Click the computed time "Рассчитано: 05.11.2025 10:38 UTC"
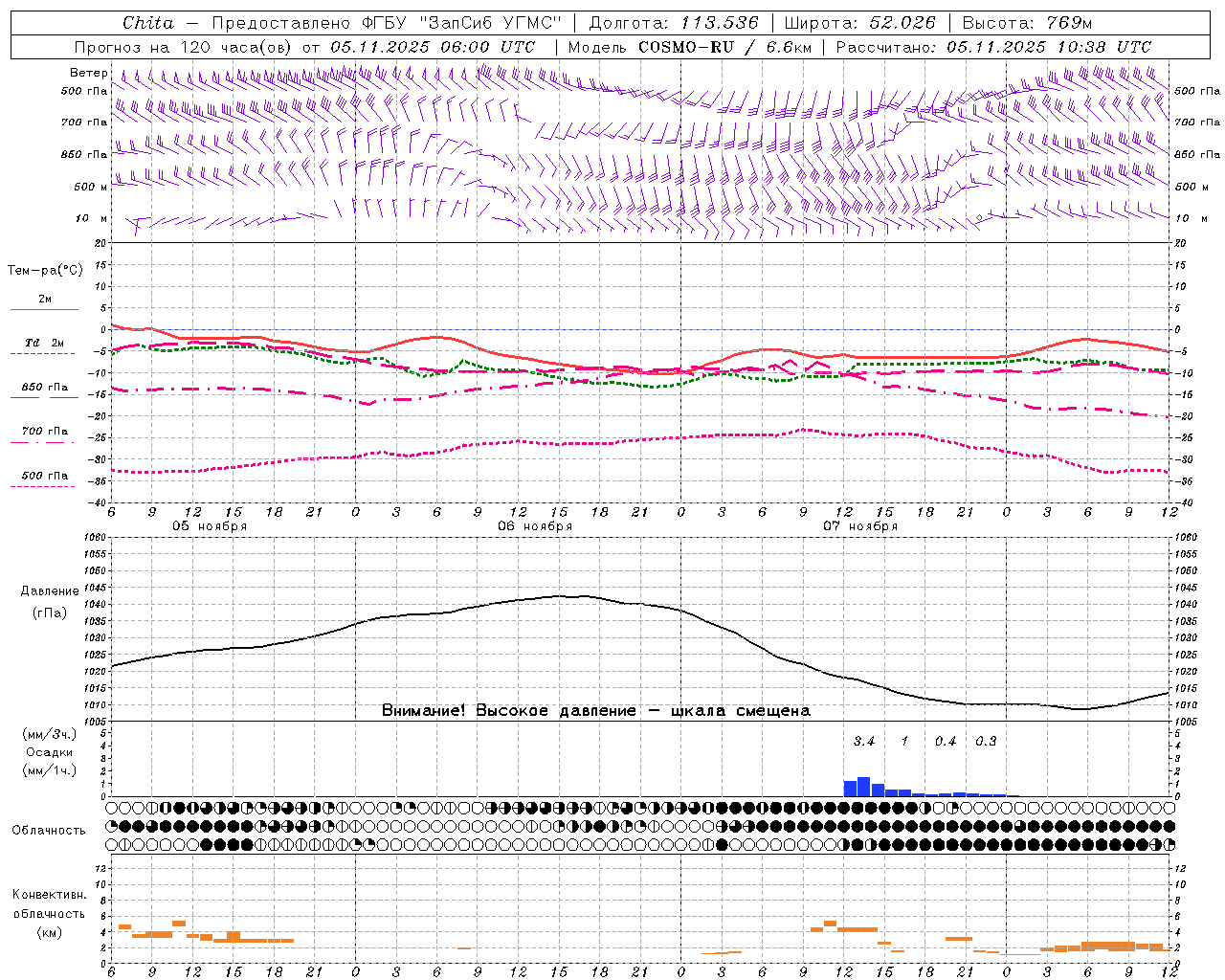Screen dimensions: 1225x980 [x=993, y=47]
